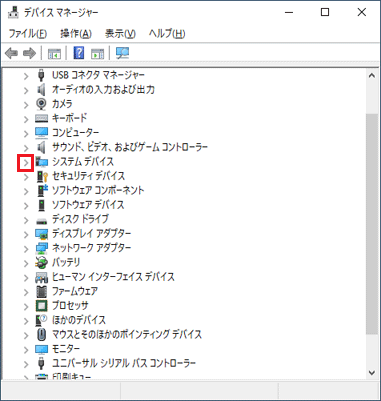The image size is (381, 401).
Task: Expand the USB コネクタ マネージャー node
Action: (26, 76)
